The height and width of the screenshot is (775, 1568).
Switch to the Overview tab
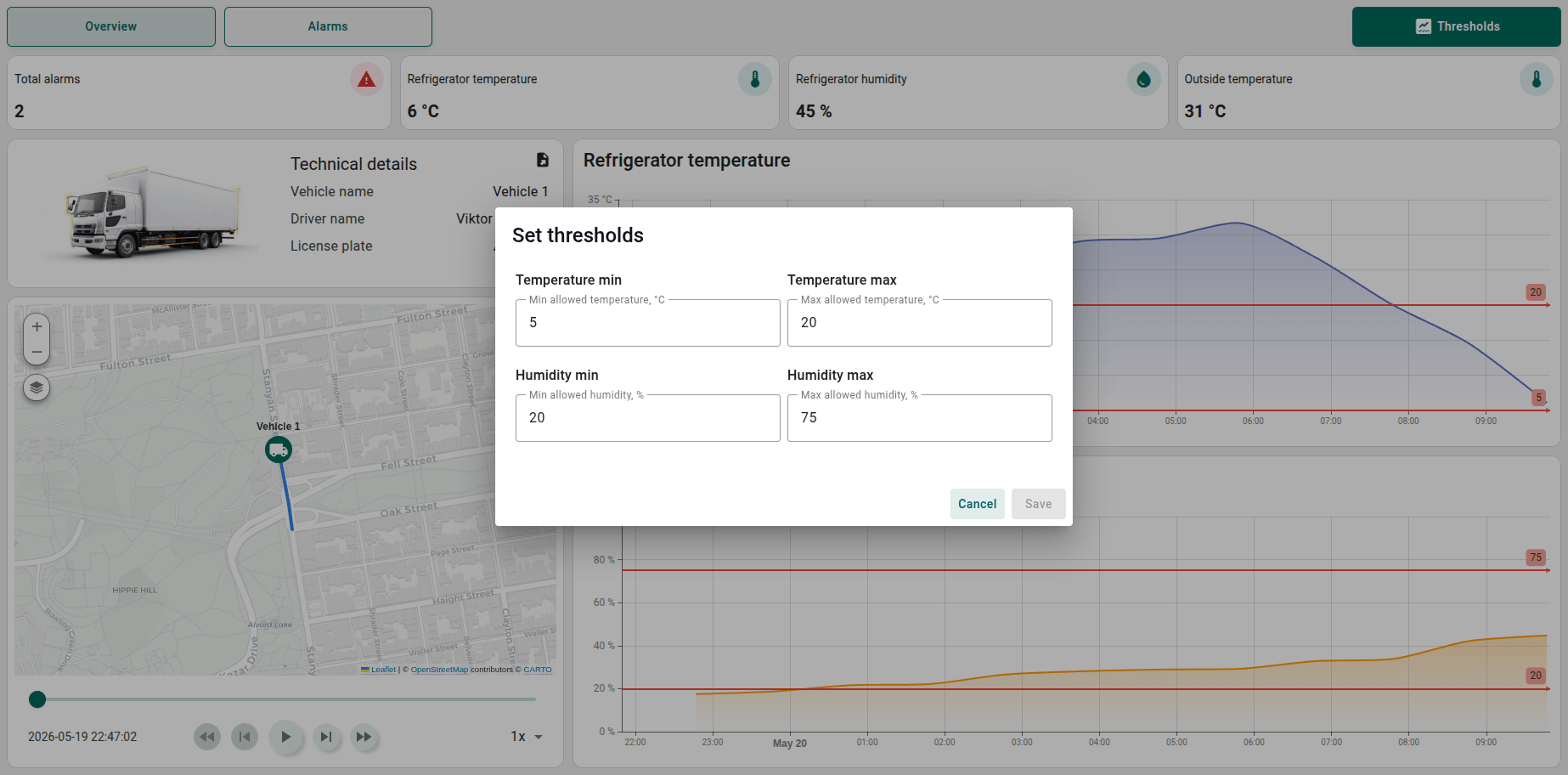[111, 26]
